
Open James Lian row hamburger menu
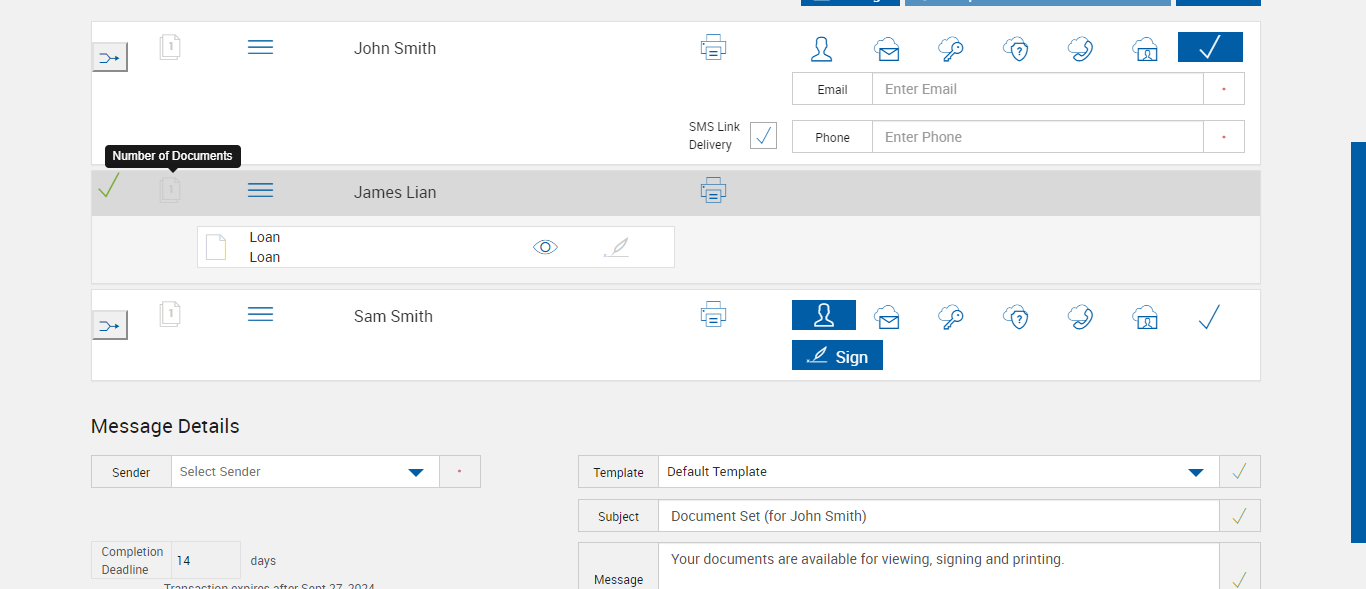point(260,190)
